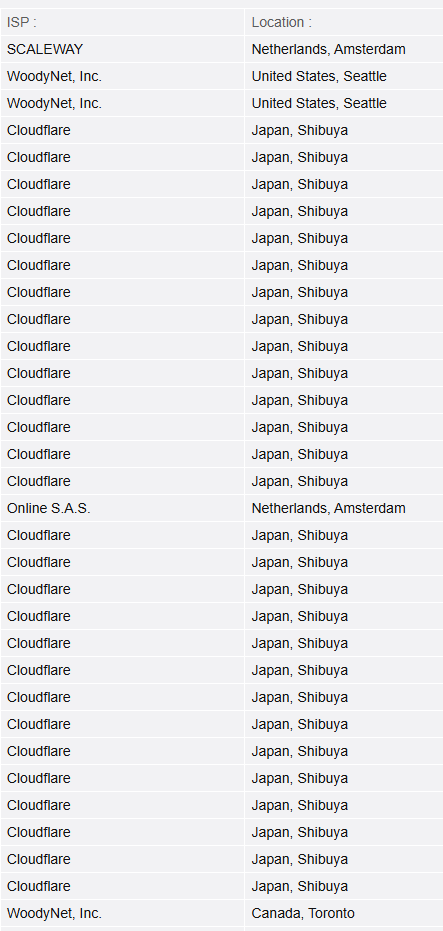Click Netherlands, Amsterdam beside Online S.A.S.

[344, 508]
